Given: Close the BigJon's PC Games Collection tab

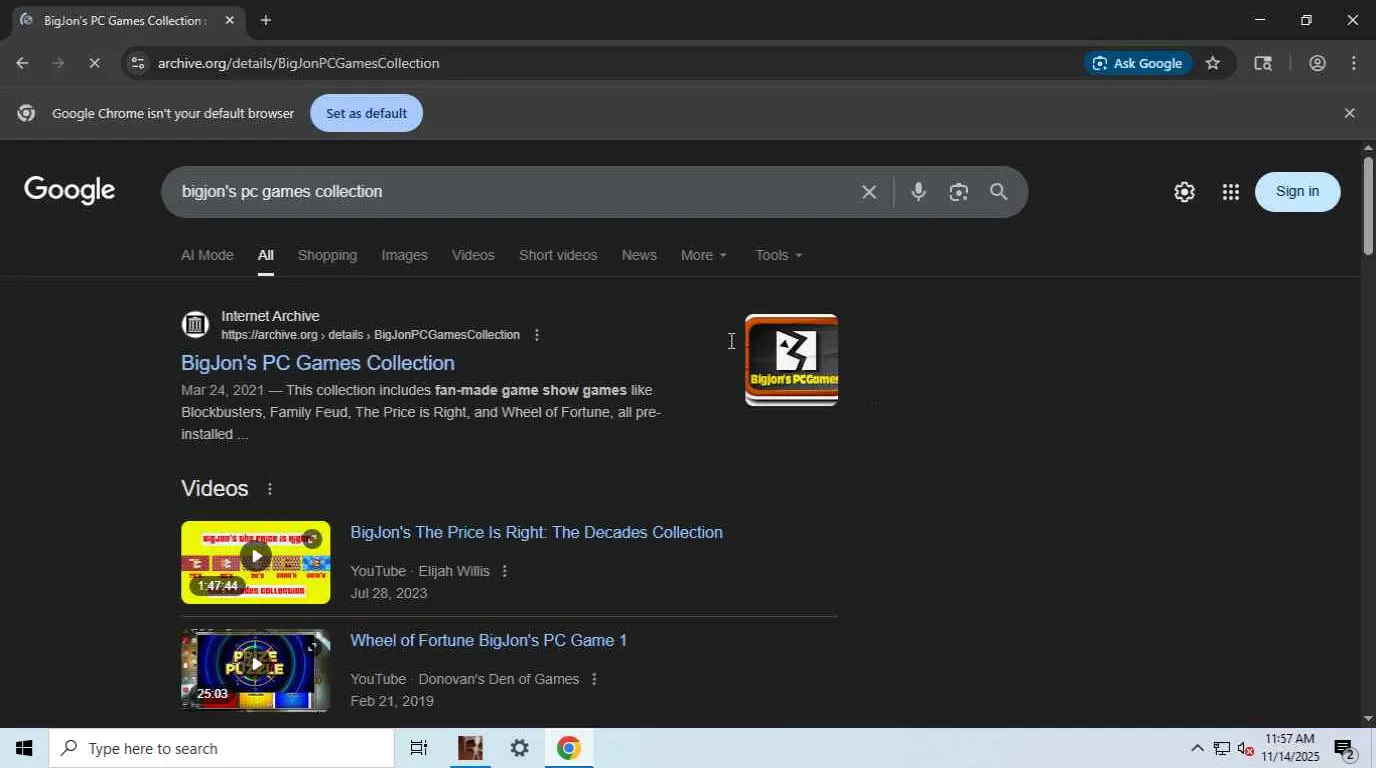Looking at the screenshot, I should [x=229, y=20].
